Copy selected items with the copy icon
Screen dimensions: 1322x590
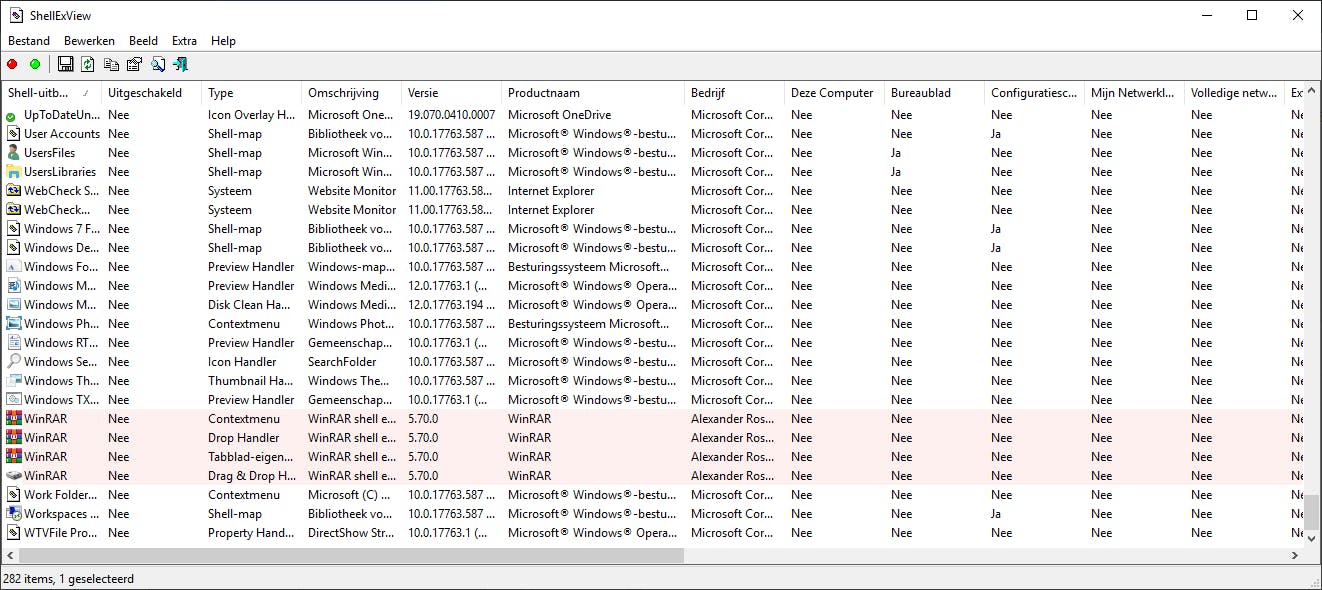[113, 63]
